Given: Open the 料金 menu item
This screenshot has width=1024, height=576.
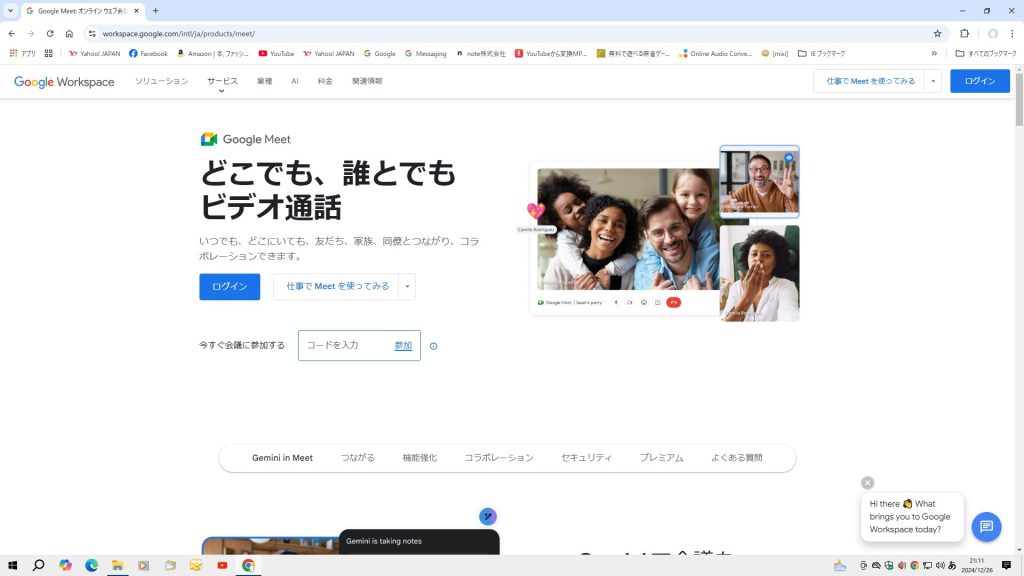Looking at the screenshot, I should tap(325, 82).
